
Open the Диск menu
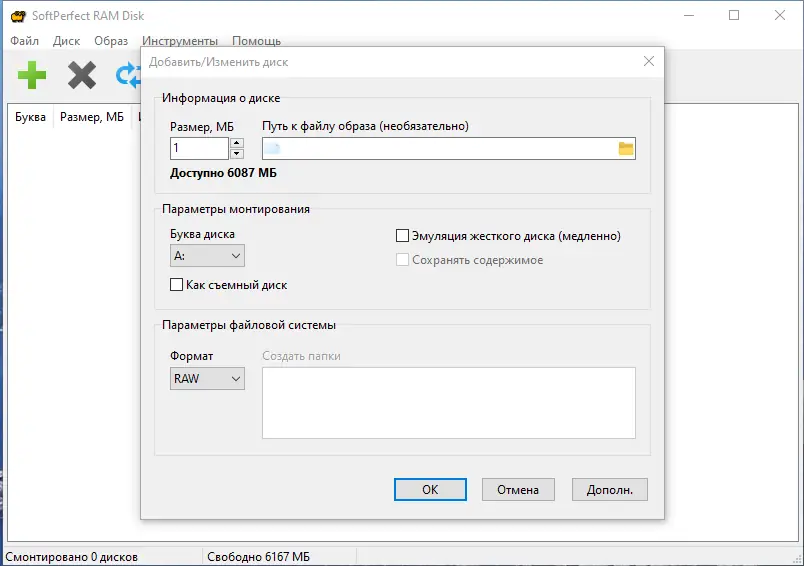tap(66, 41)
